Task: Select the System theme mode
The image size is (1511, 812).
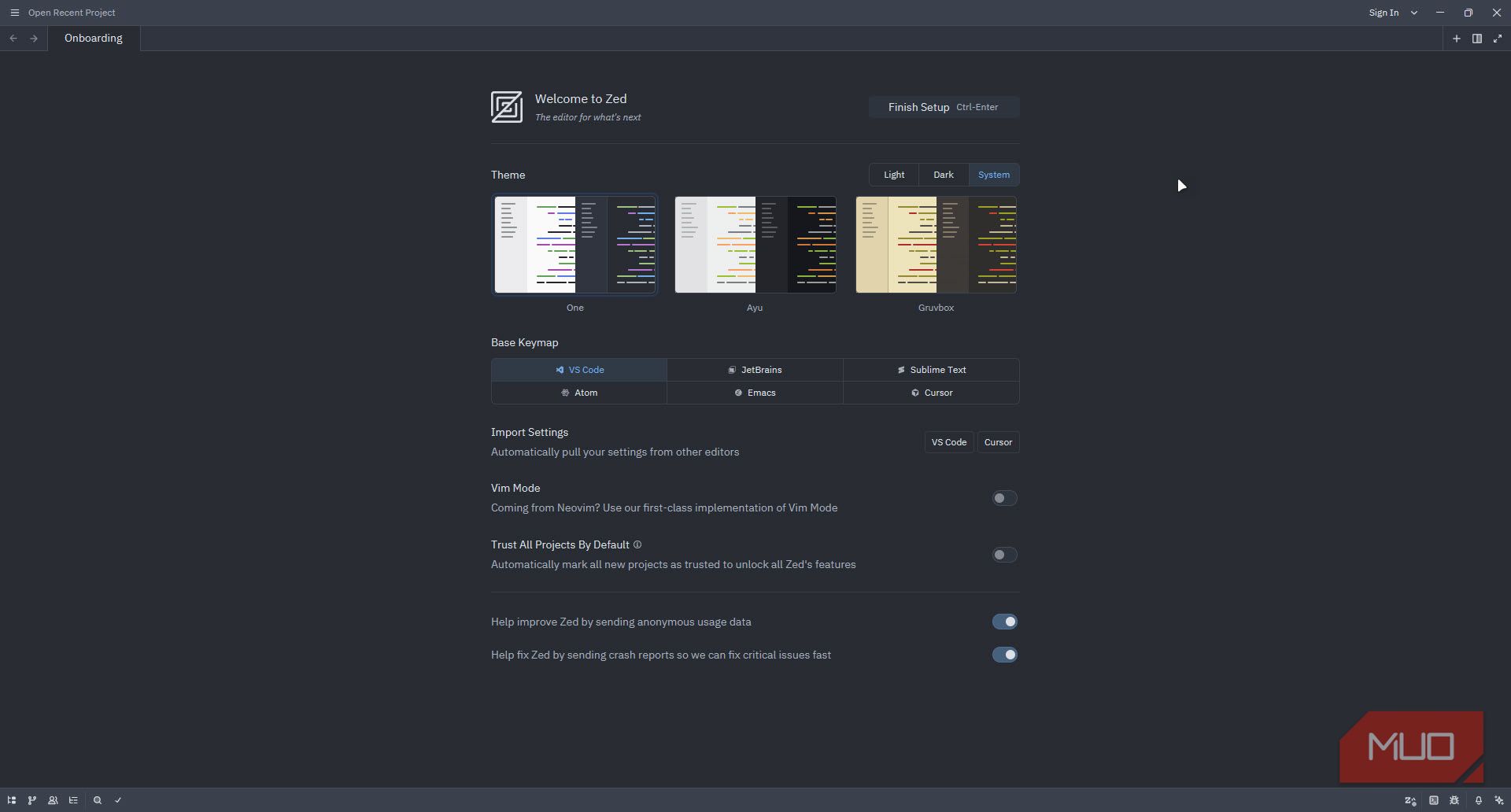Action: 994,175
